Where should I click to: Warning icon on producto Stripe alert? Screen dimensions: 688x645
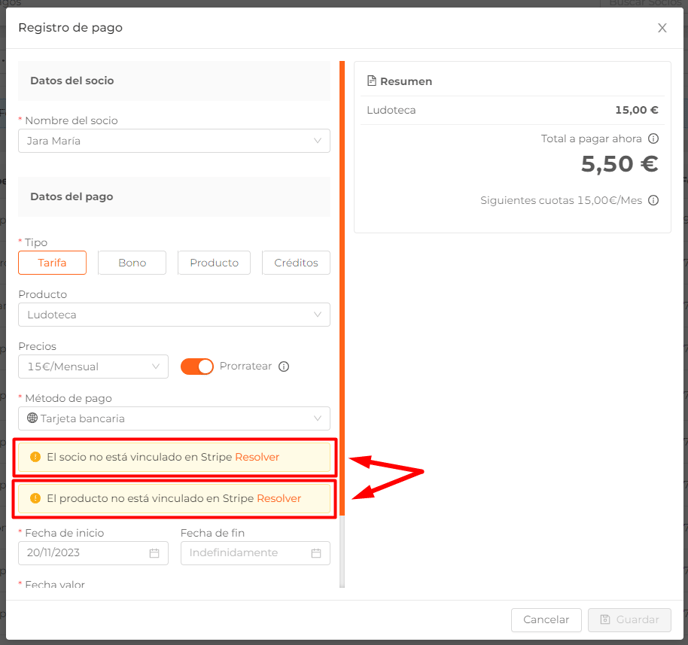(x=35, y=498)
